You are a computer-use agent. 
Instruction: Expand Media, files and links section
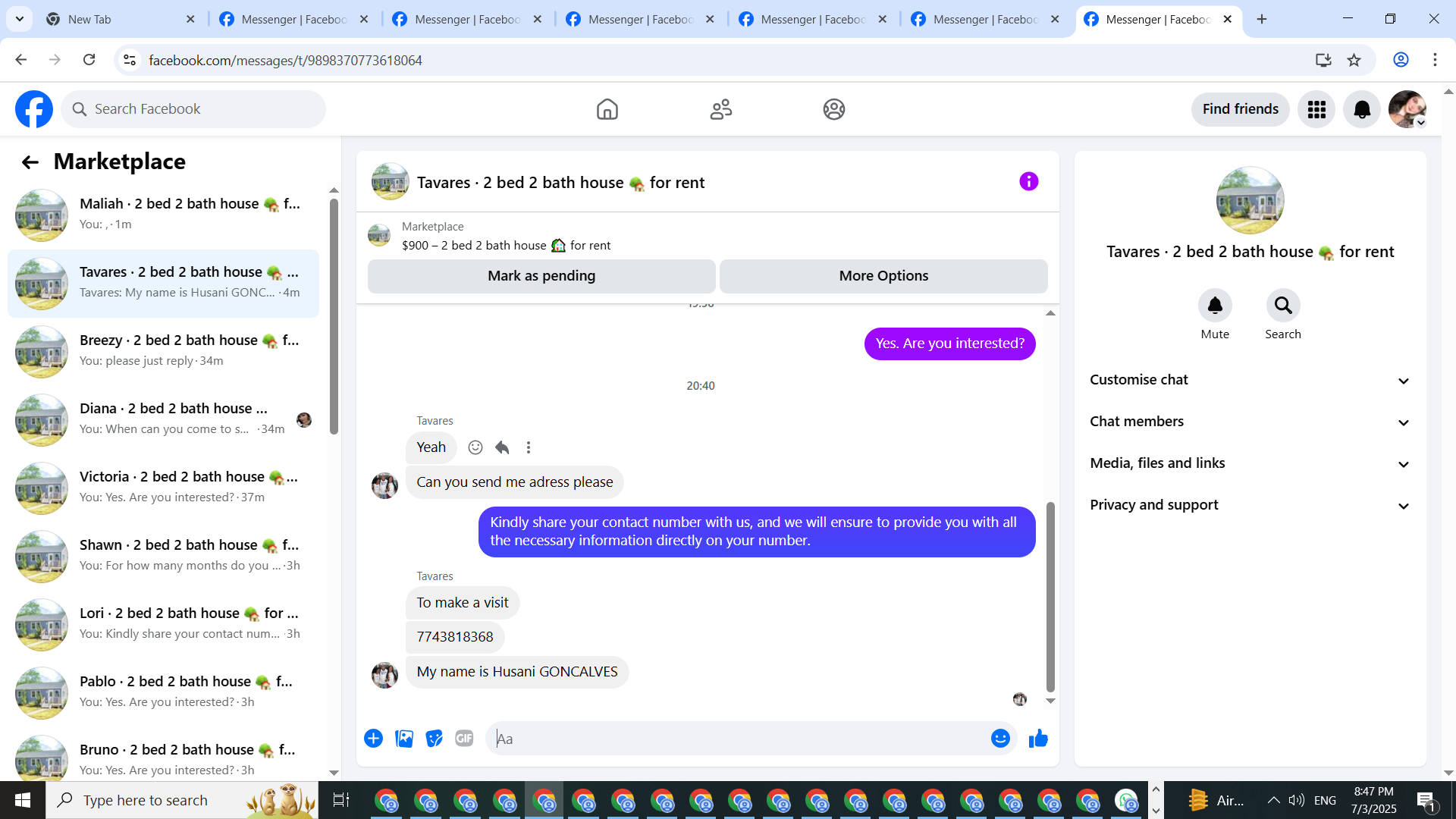click(x=1250, y=463)
